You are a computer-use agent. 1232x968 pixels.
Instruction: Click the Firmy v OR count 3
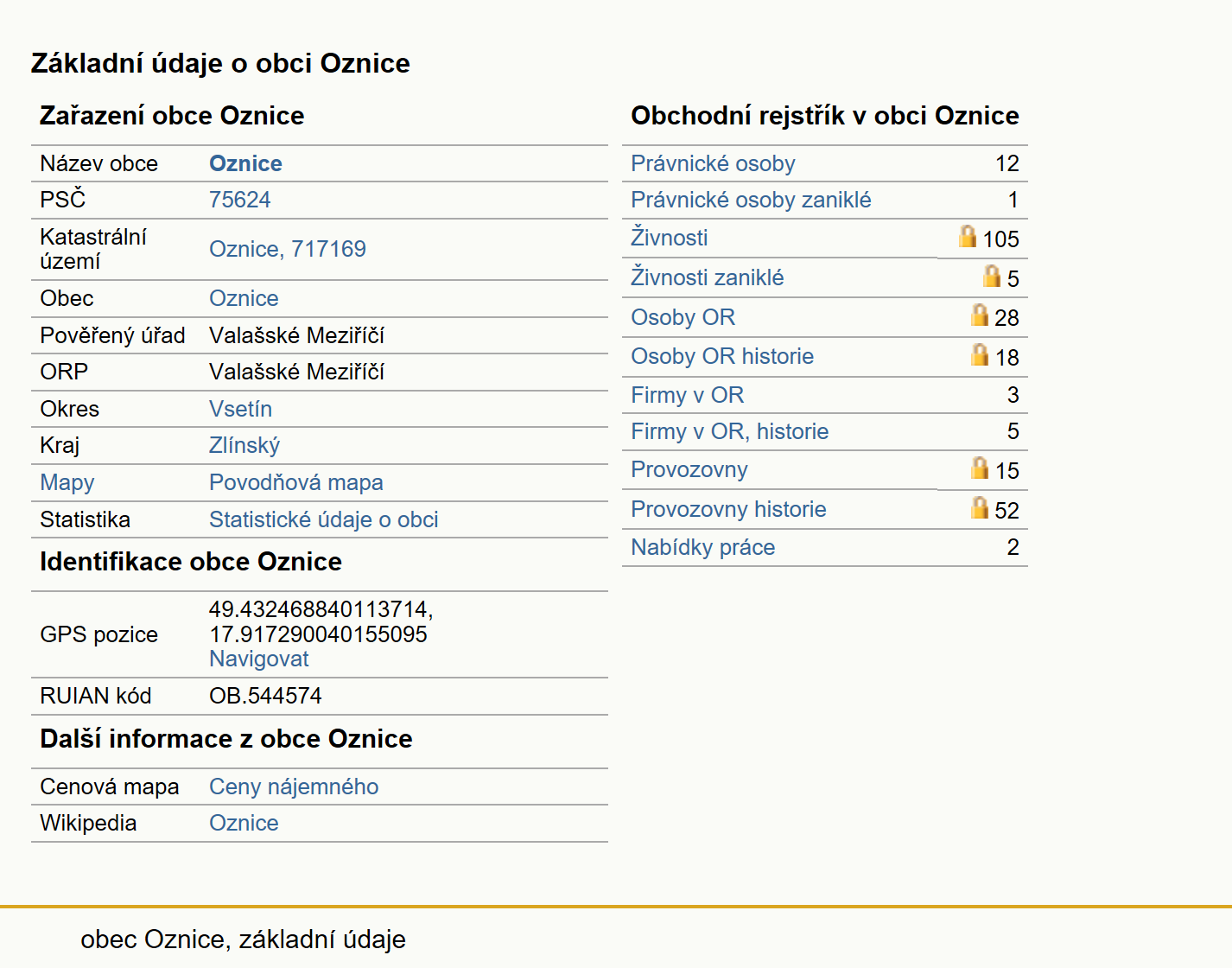[x=1013, y=395]
